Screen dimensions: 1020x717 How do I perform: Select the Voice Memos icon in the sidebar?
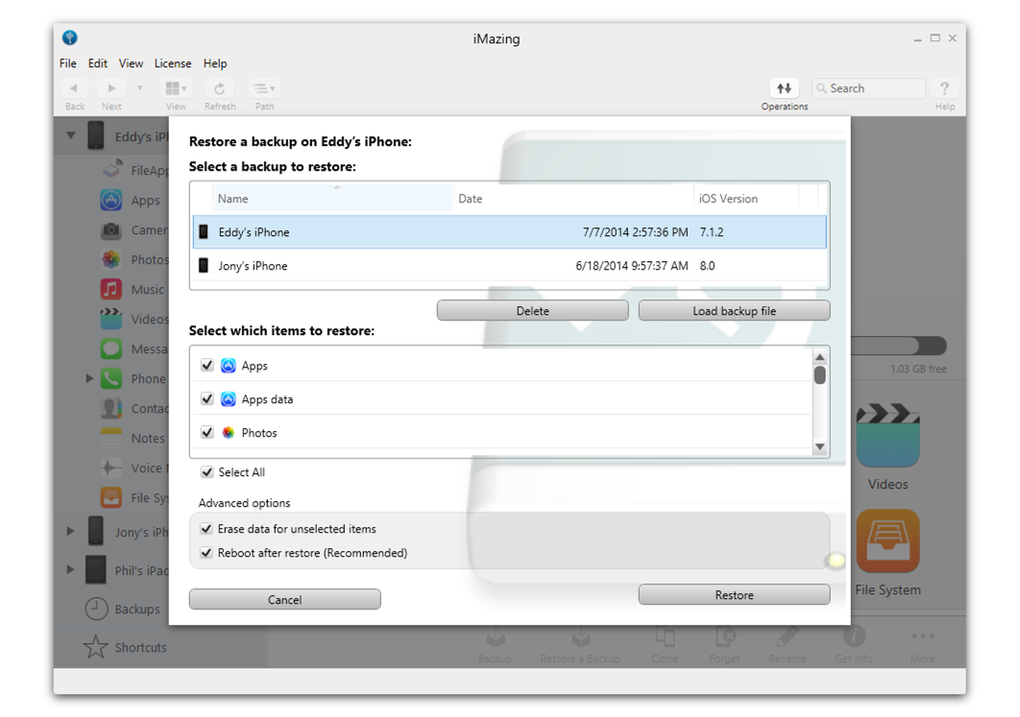pos(111,468)
